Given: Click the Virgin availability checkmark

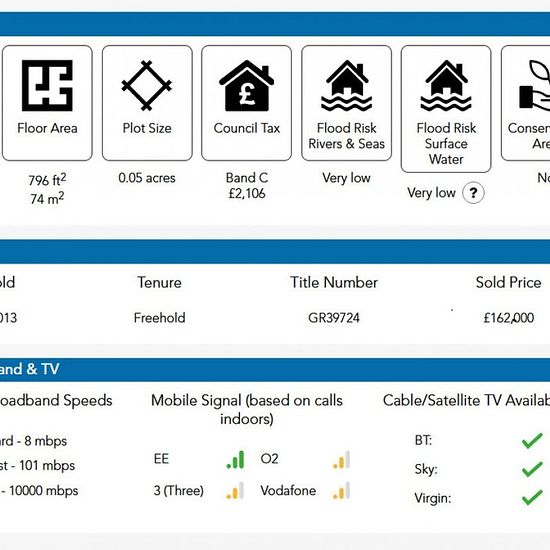Looking at the screenshot, I should point(532,498).
